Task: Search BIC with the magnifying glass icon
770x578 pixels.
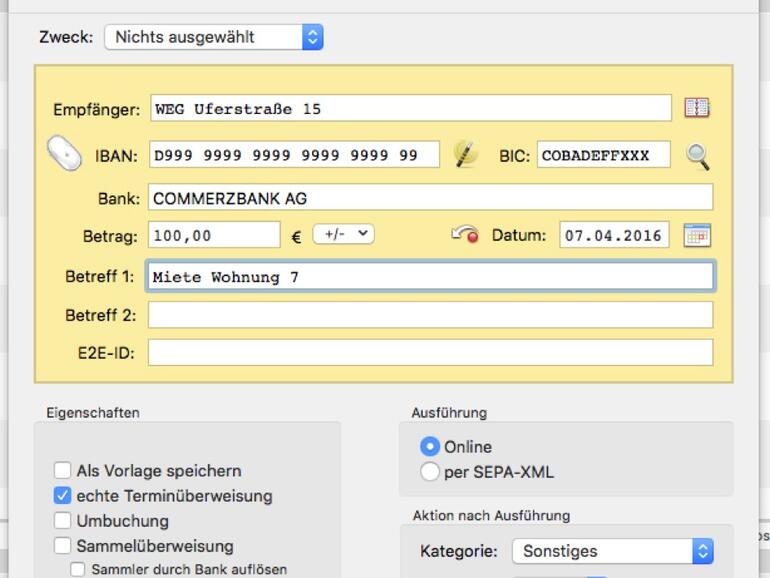Action: (697, 156)
